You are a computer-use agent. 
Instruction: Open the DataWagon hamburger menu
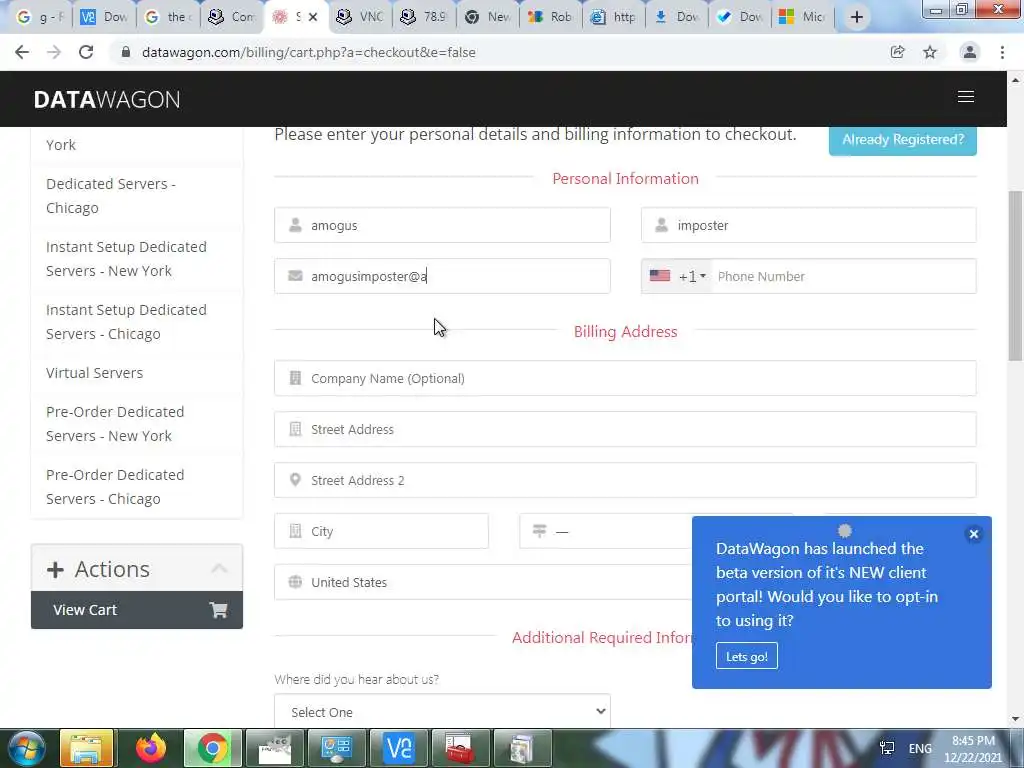point(966,97)
